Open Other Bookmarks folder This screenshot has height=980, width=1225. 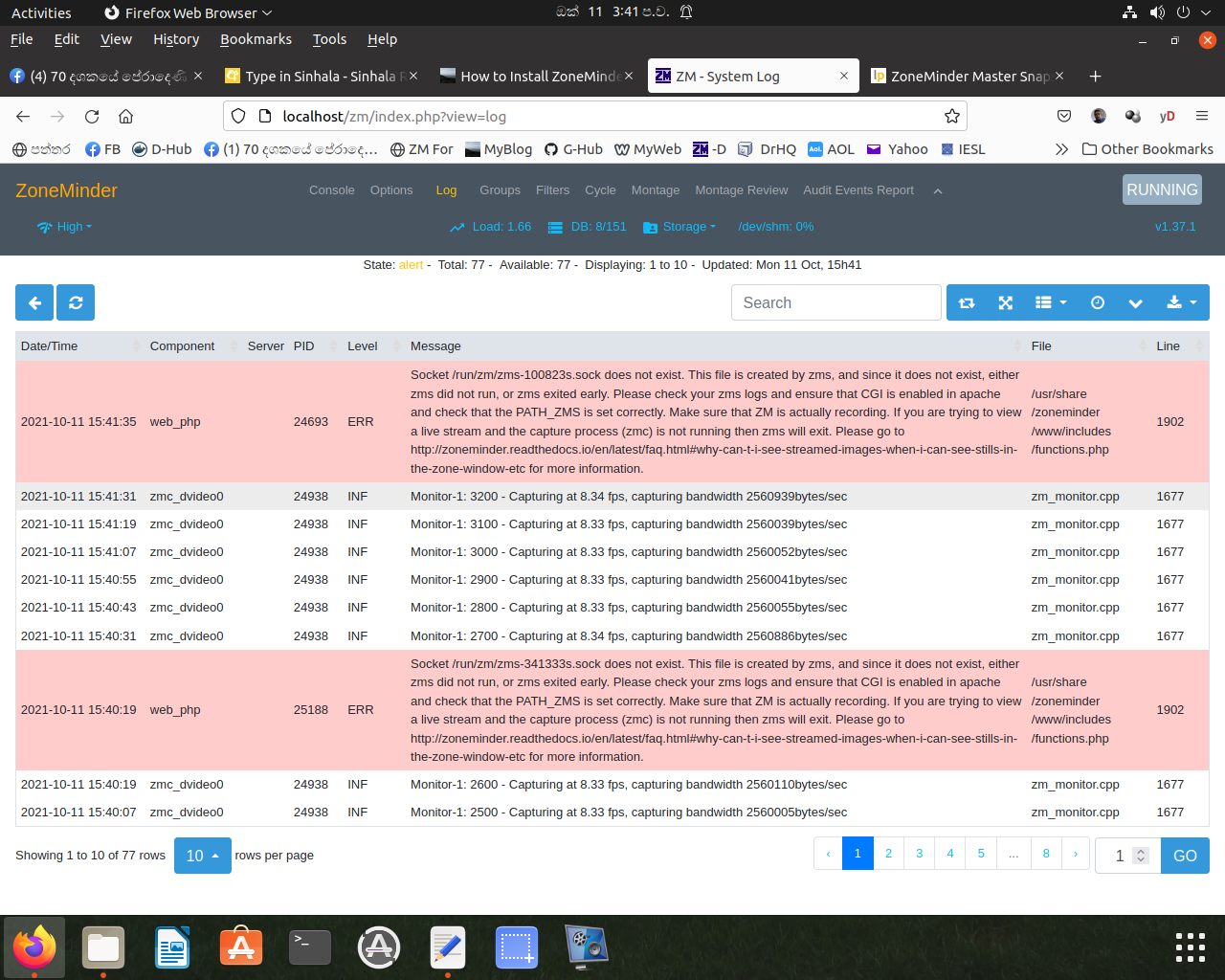point(1147,149)
